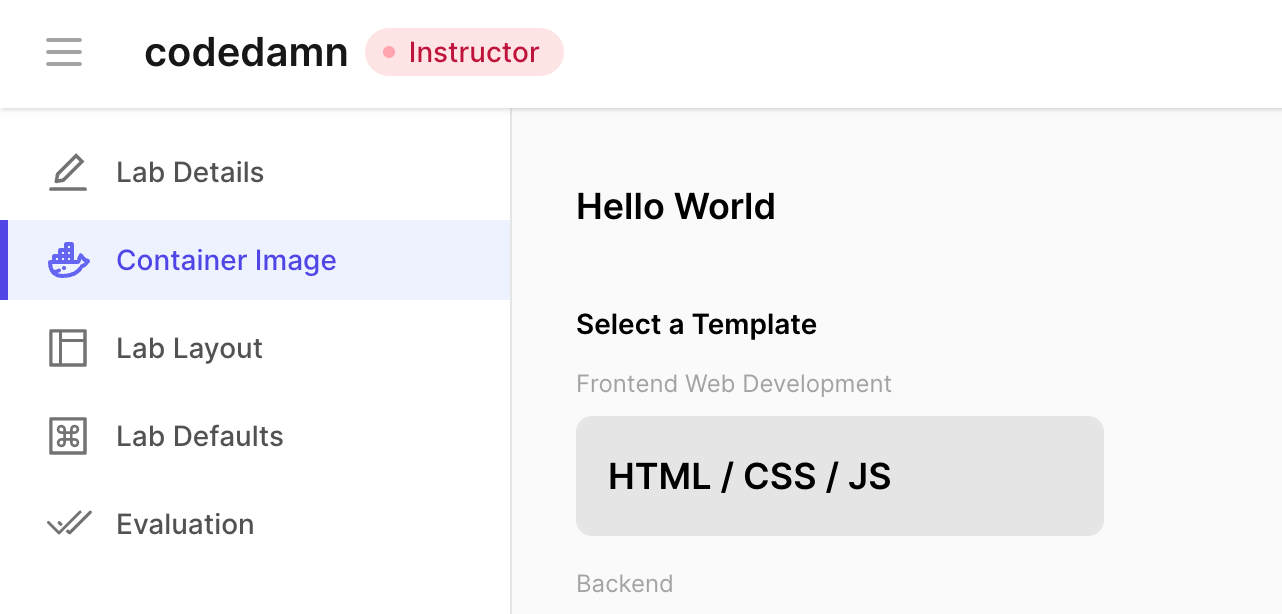Screen dimensions: 1282x614
Task: Switch to the Lab Layout section
Action: [190, 348]
